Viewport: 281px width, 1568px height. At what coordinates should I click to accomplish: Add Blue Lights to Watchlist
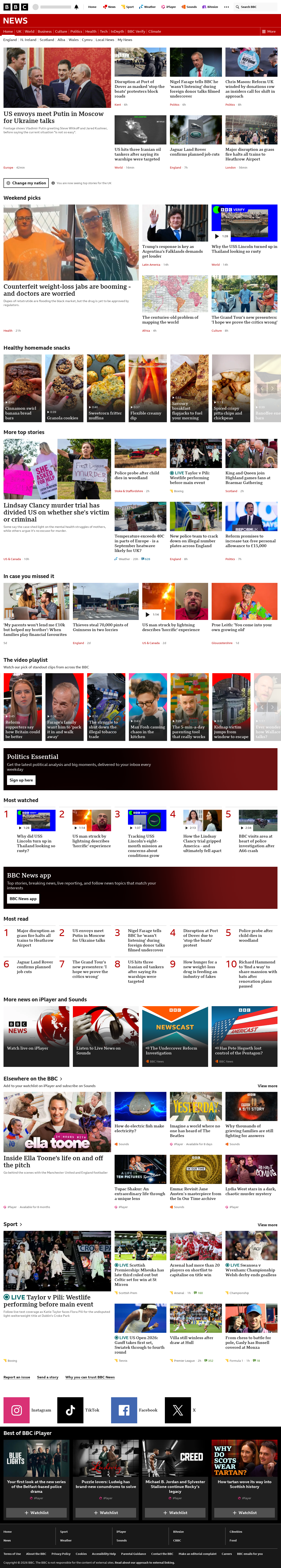[37, 1513]
